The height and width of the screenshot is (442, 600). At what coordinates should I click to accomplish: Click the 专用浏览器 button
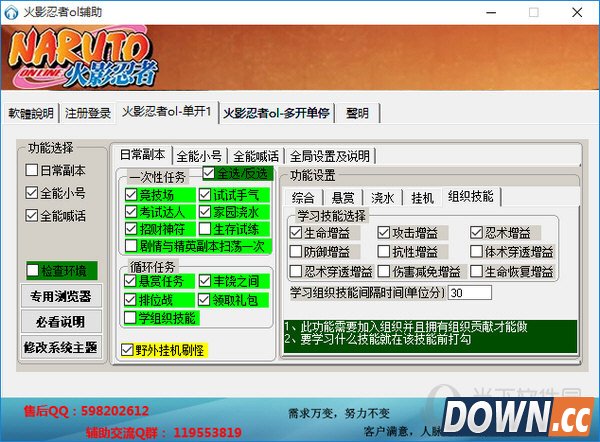click(x=61, y=296)
